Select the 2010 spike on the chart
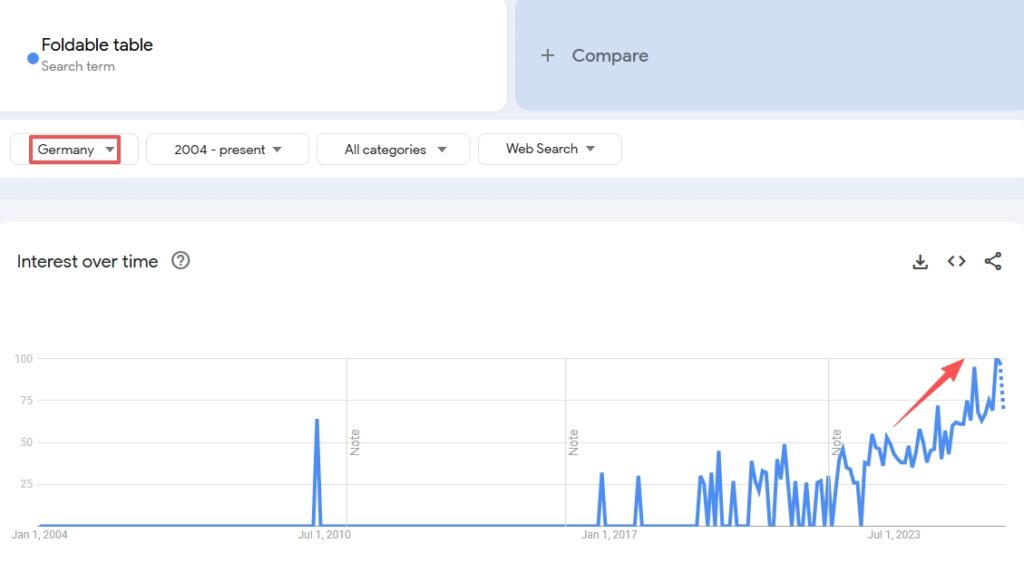This screenshot has height=572, width=1024. pyautogui.click(x=317, y=422)
